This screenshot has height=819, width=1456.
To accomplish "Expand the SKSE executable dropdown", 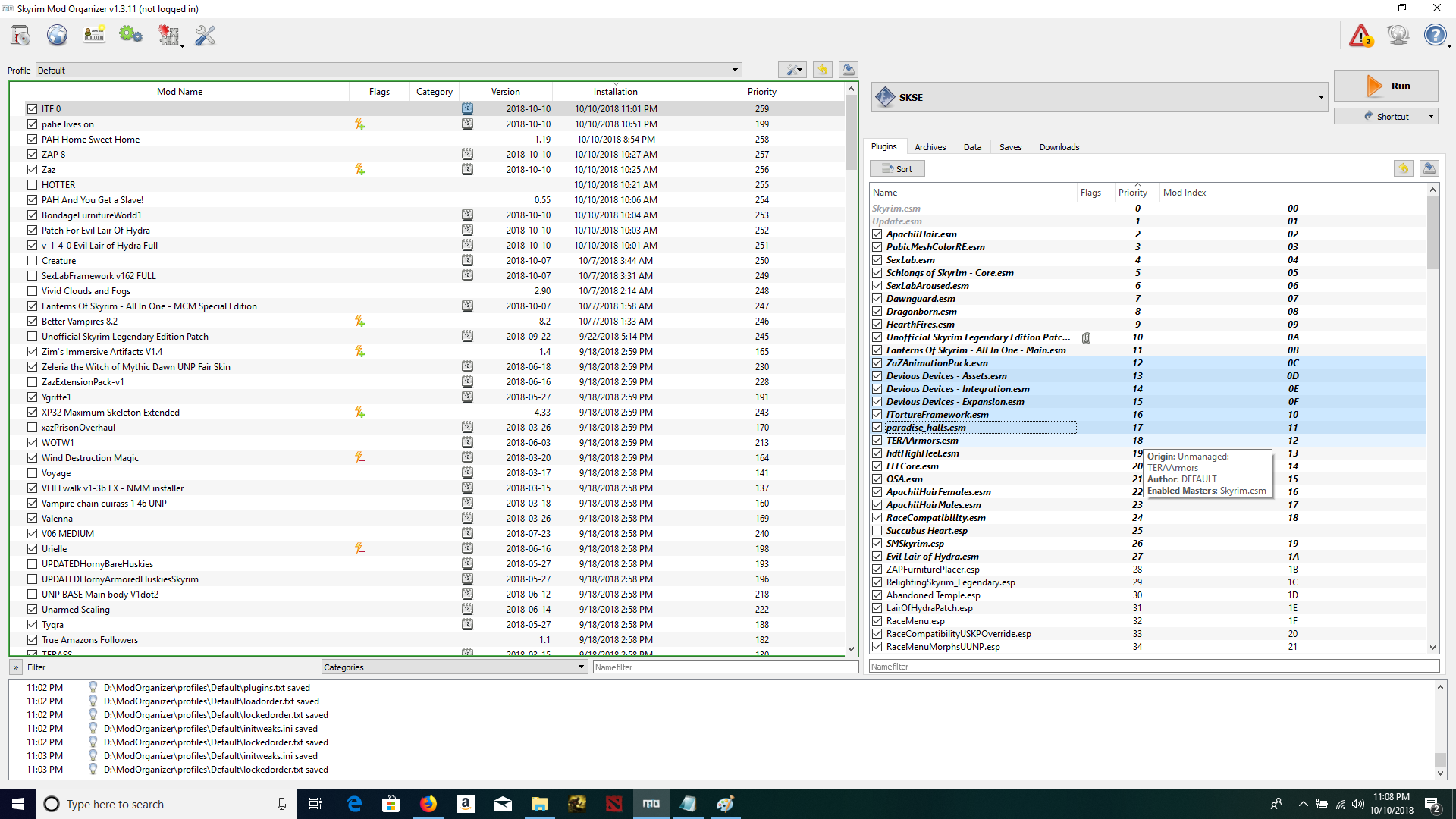I will (x=1100, y=97).
